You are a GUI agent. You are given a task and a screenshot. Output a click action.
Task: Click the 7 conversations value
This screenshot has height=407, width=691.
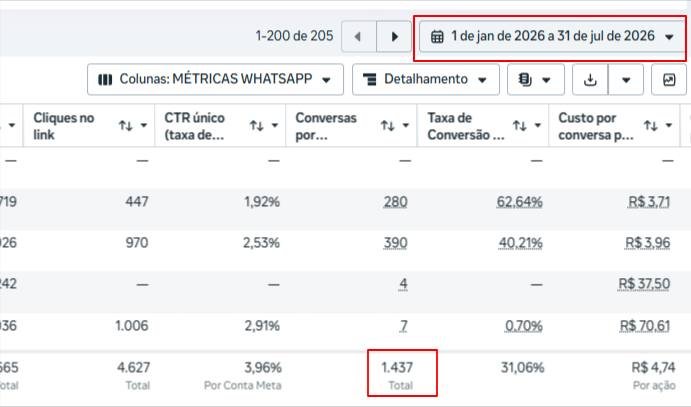point(403,326)
